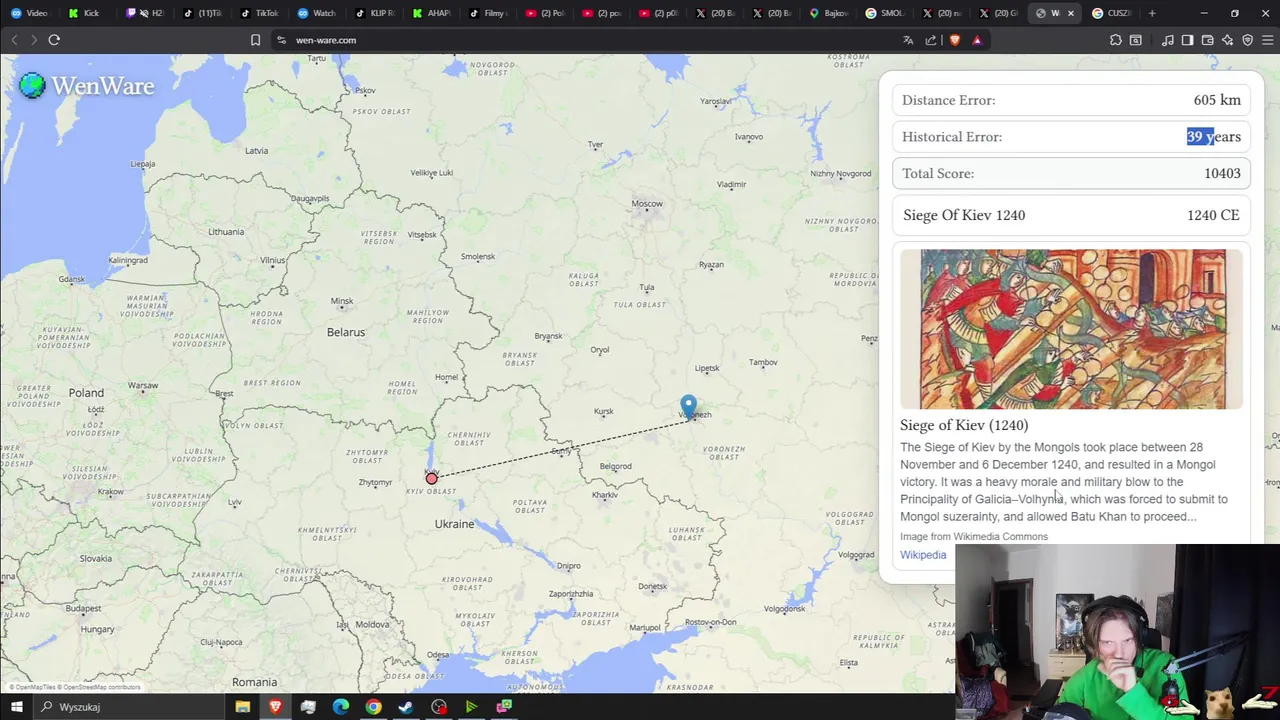1280x720 pixels.
Task: Switch to the Video tab
Action: pyautogui.click(x=28, y=13)
